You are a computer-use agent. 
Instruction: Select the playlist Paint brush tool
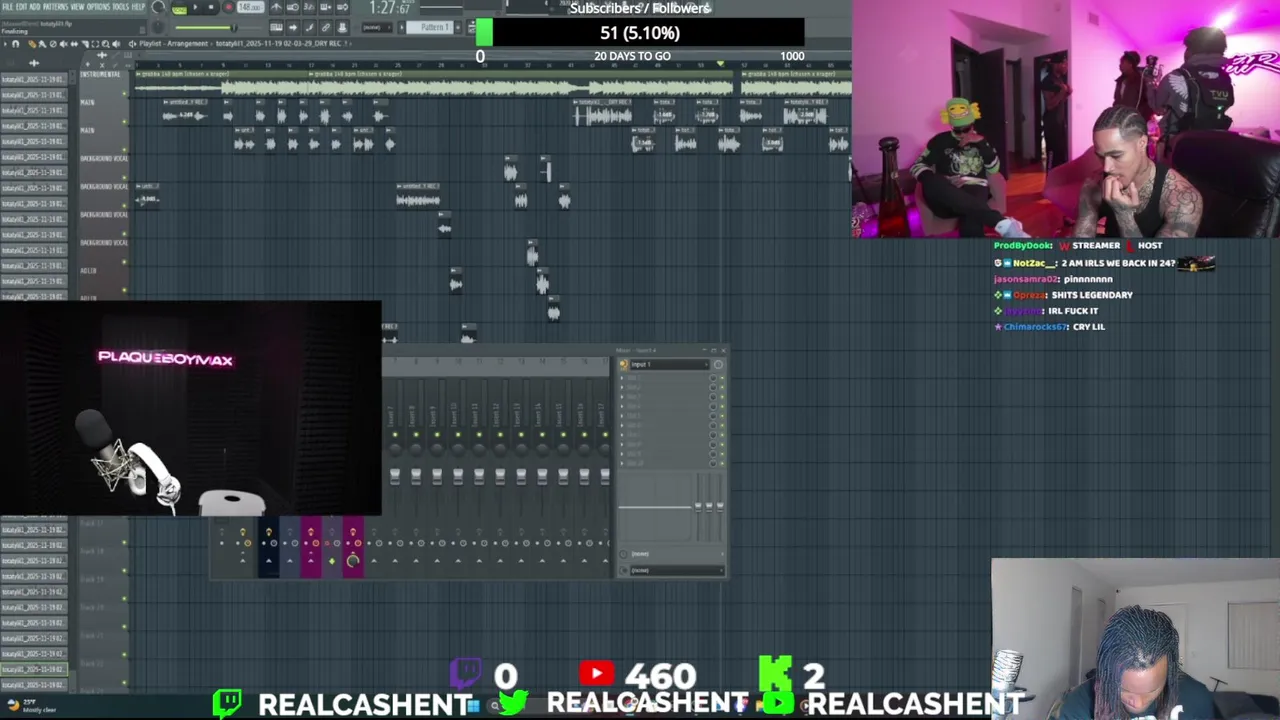coord(42,44)
